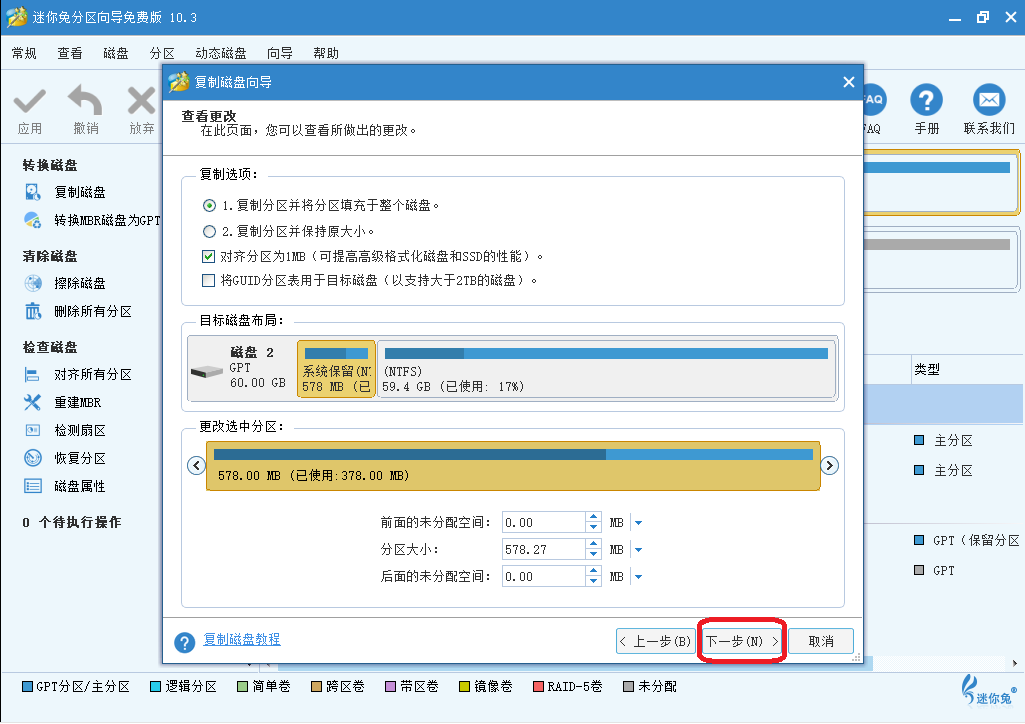1025x724 pixels.
Task: Click left arrow to select previous partition
Action: pyautogui.click(x=196, y=465)
